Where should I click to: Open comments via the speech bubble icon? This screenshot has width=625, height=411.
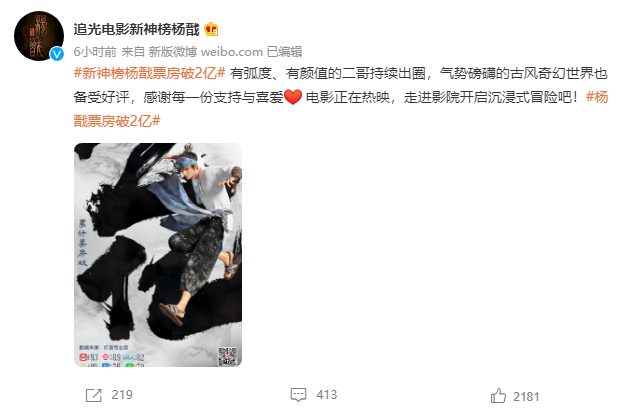(298, 395)
